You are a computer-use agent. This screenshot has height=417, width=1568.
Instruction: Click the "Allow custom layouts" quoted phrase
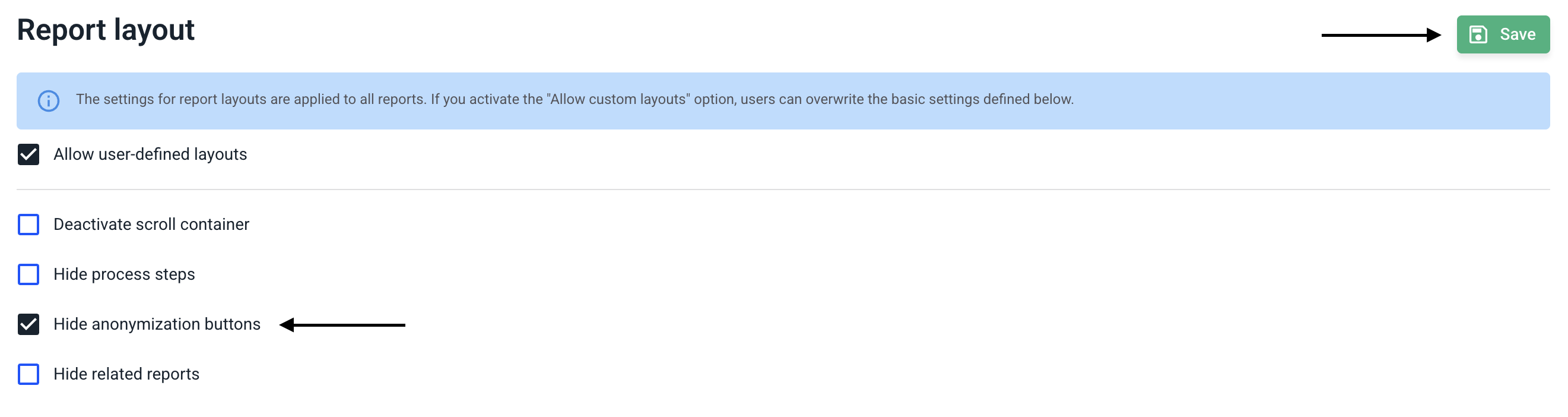618,99
